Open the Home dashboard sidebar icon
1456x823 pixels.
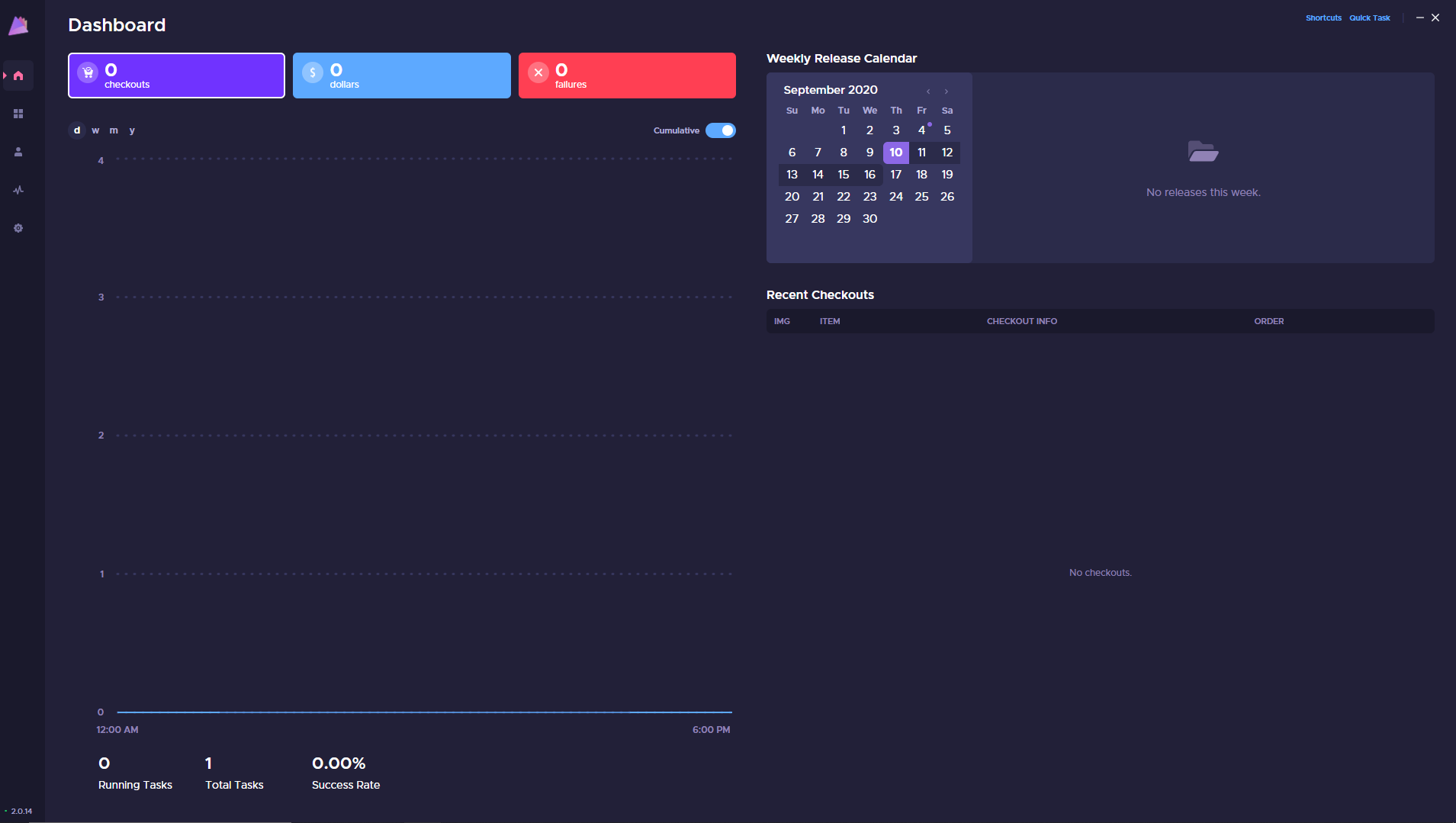(x=18, y=76)
